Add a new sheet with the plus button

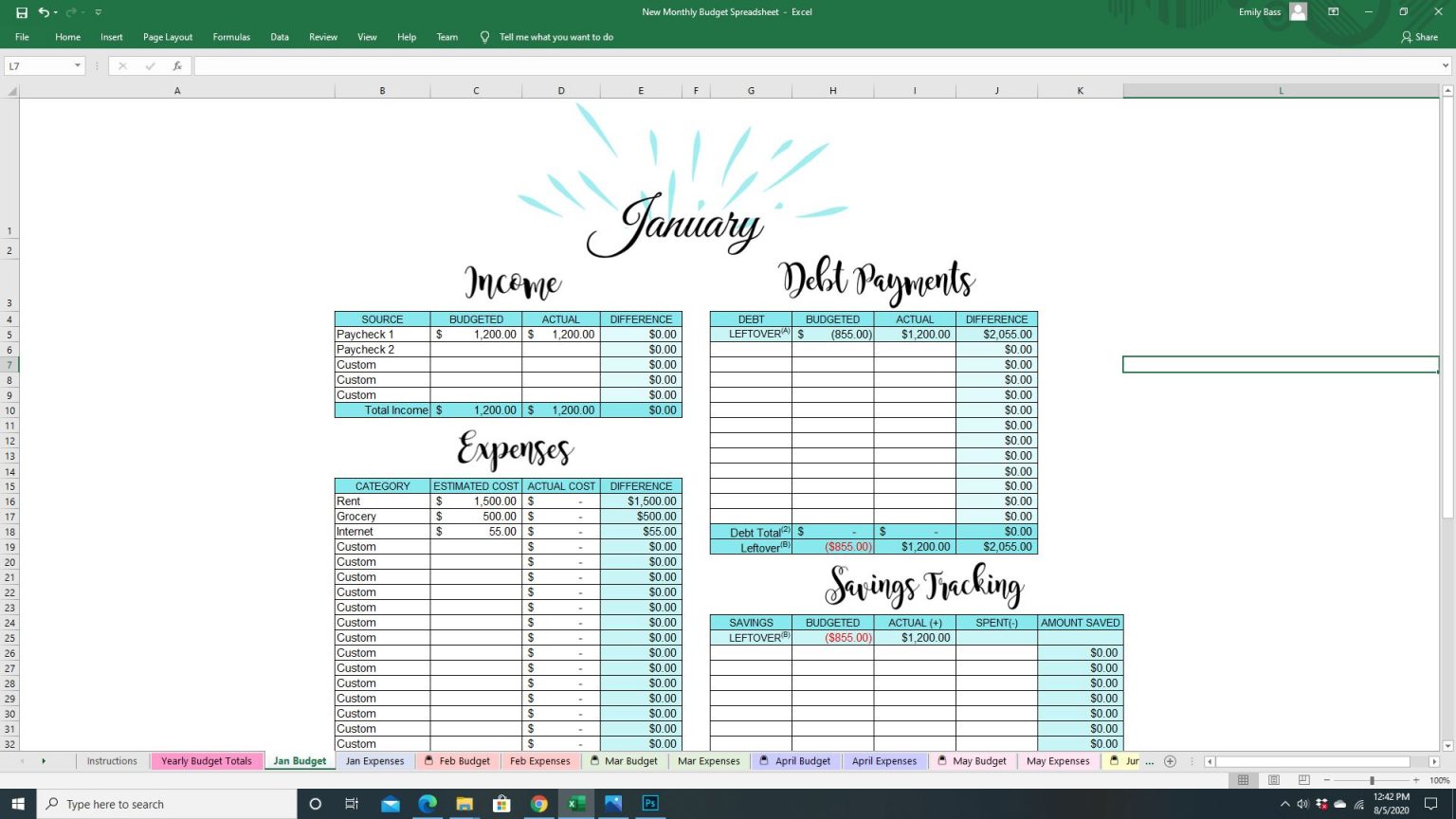(1170, 760)
